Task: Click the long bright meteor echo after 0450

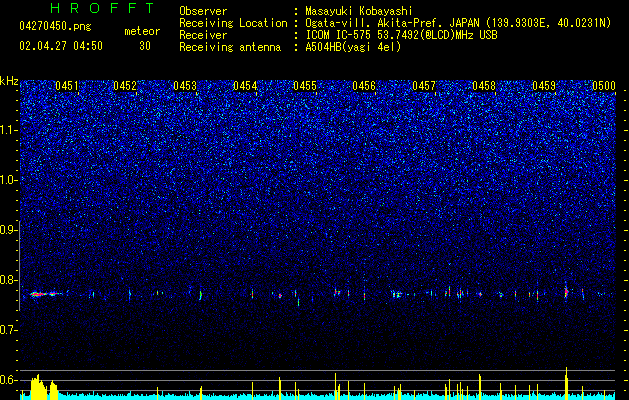Action: [x=46, y=294]
